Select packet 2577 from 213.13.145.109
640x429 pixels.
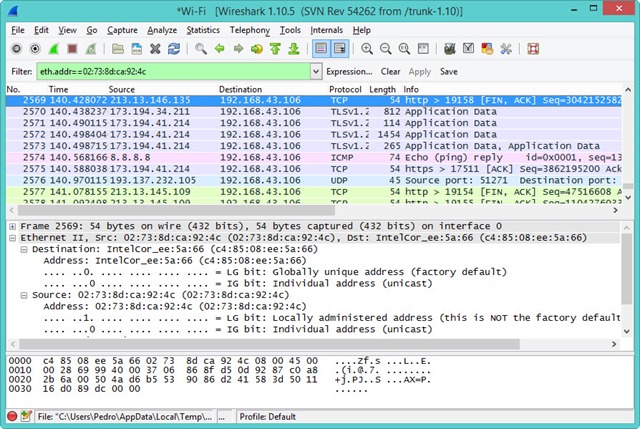tap(313, 191)
